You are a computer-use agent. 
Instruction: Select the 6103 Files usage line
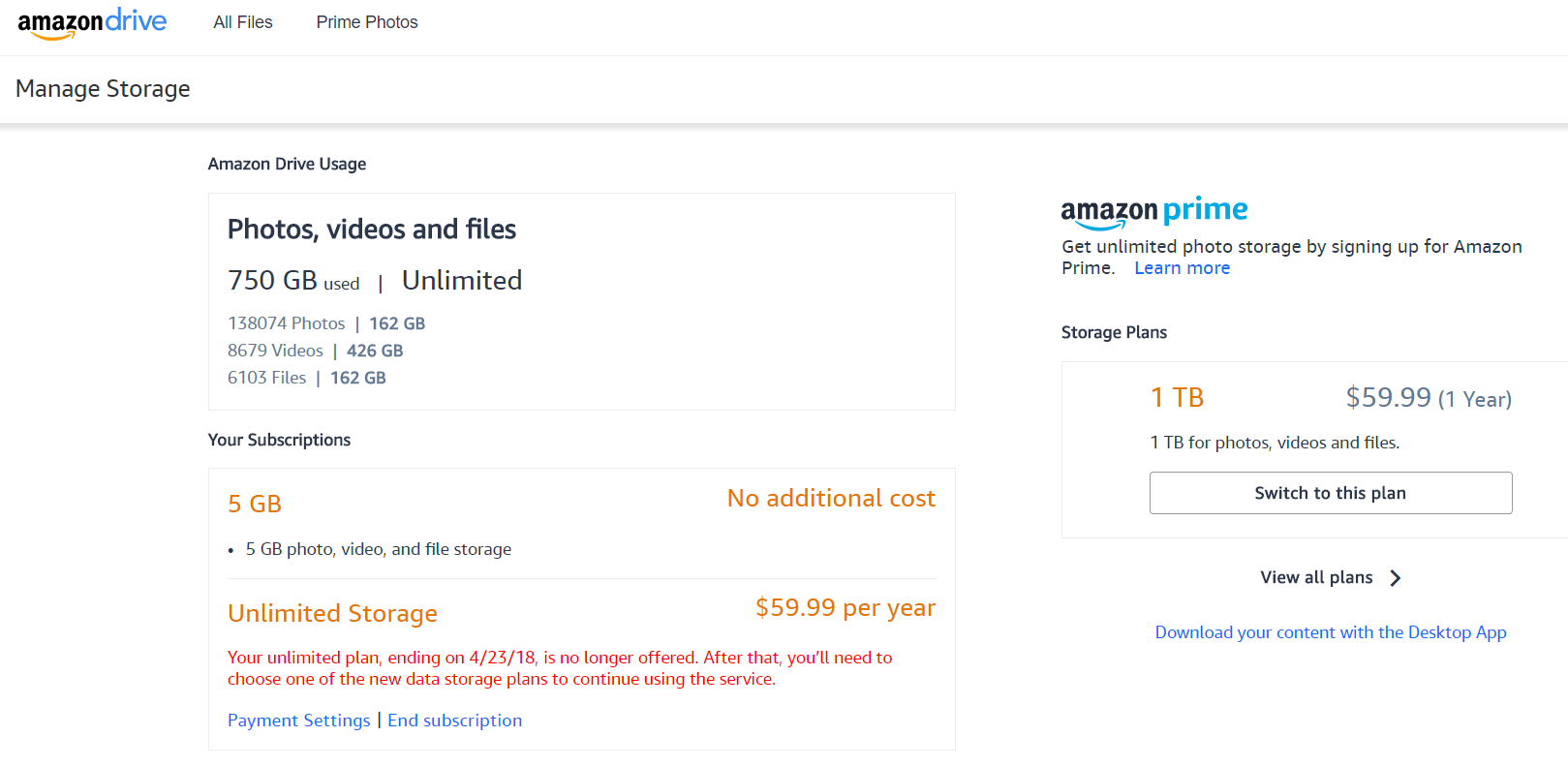pos(307,378)
